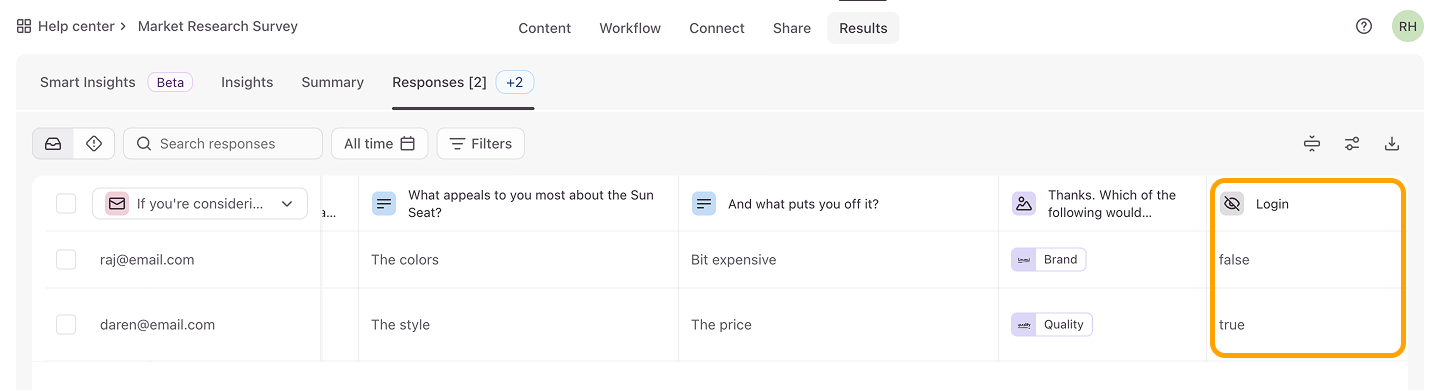Switch to the Share tab

(792, 28)
